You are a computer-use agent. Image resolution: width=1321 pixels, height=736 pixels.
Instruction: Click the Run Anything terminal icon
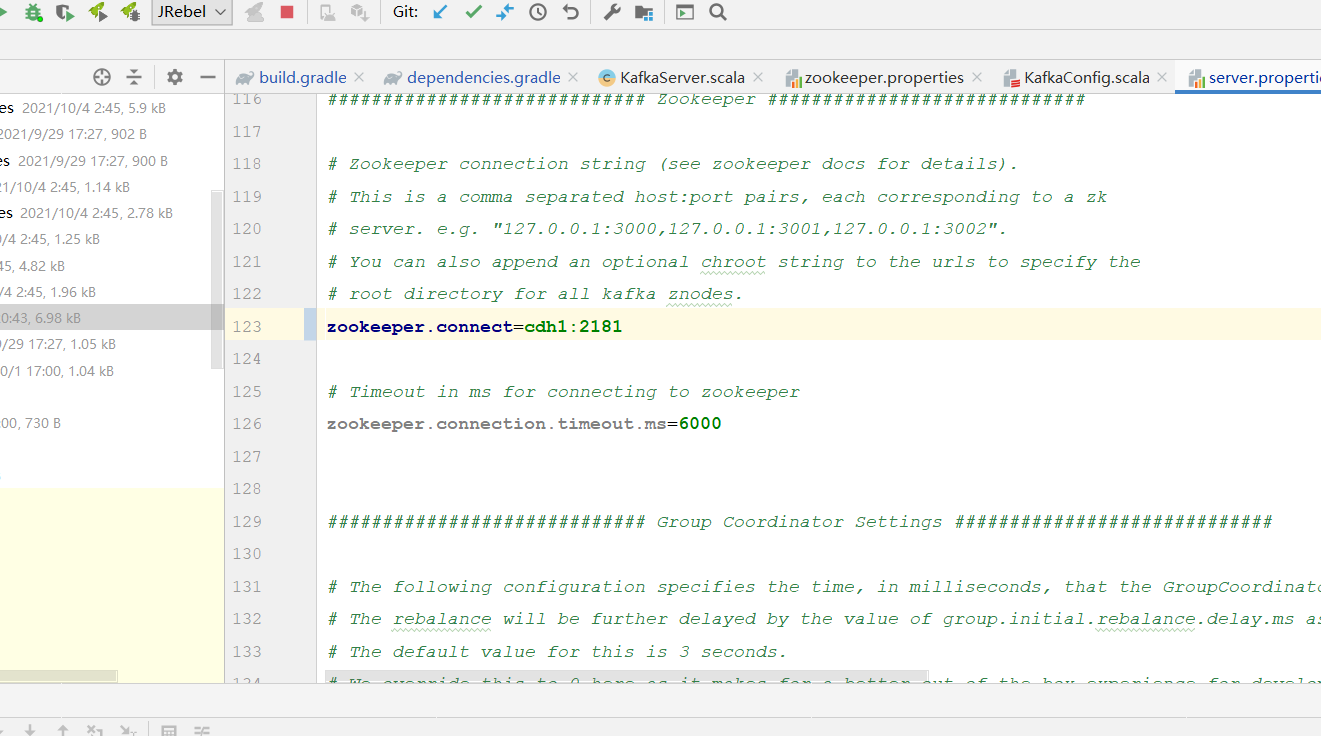(x=685, y=12)
